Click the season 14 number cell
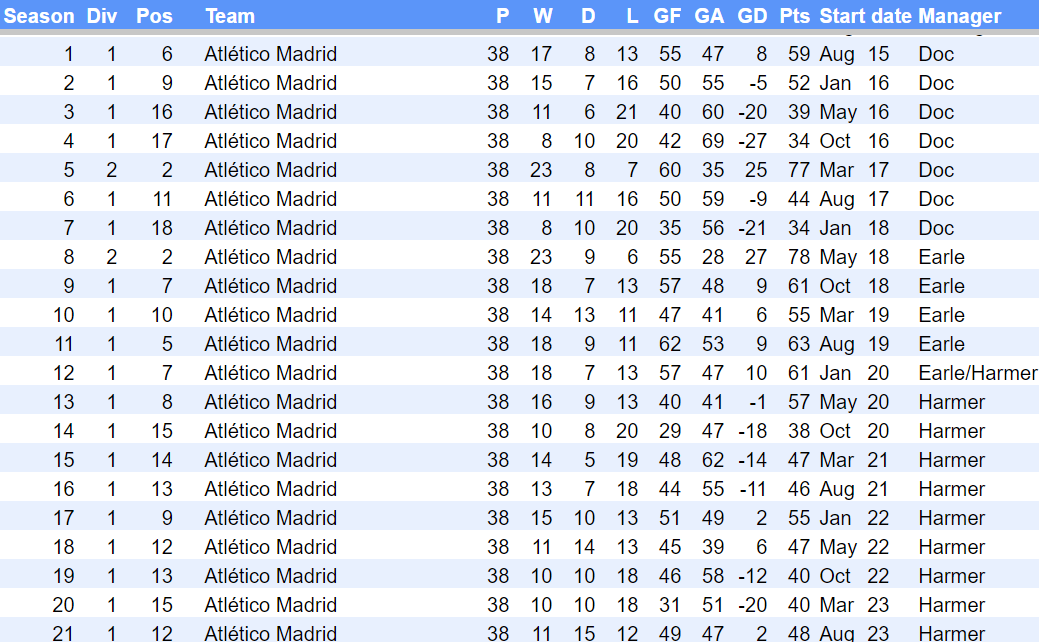This screenshot has width=1039, height=642. click(63, 431)
